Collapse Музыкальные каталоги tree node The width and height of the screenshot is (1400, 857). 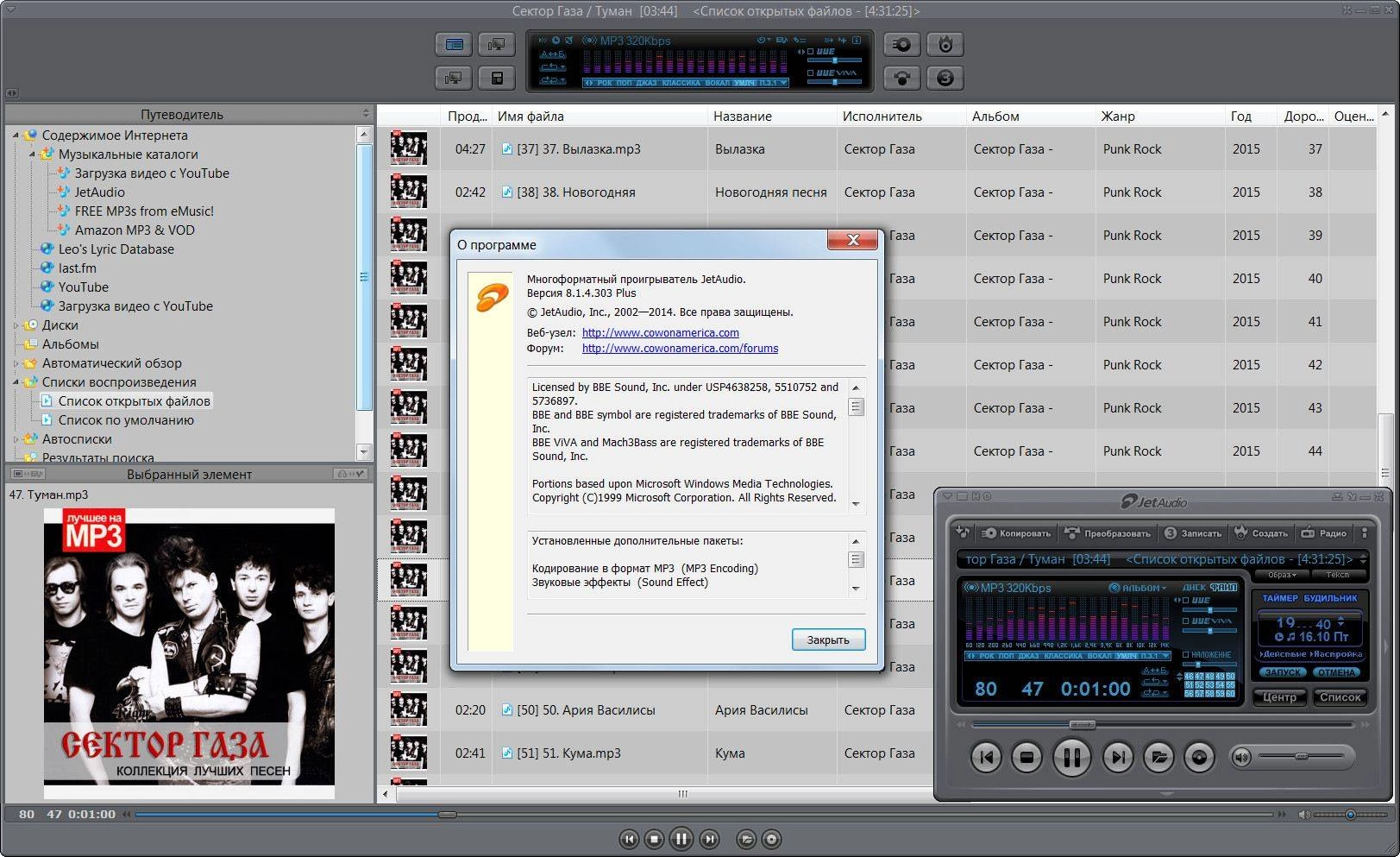coord(32,154)
